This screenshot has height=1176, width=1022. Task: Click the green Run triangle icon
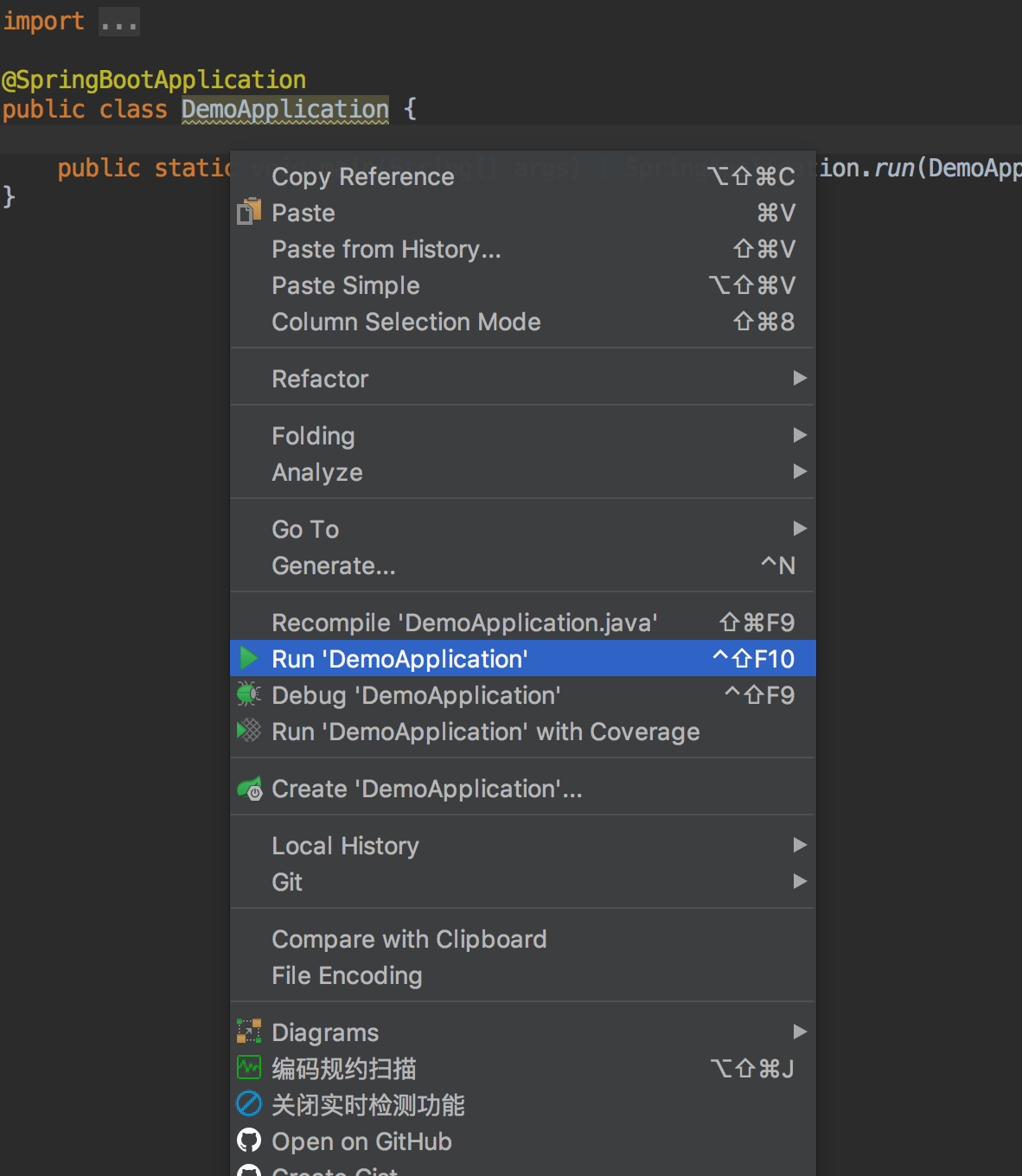point(249,658)
